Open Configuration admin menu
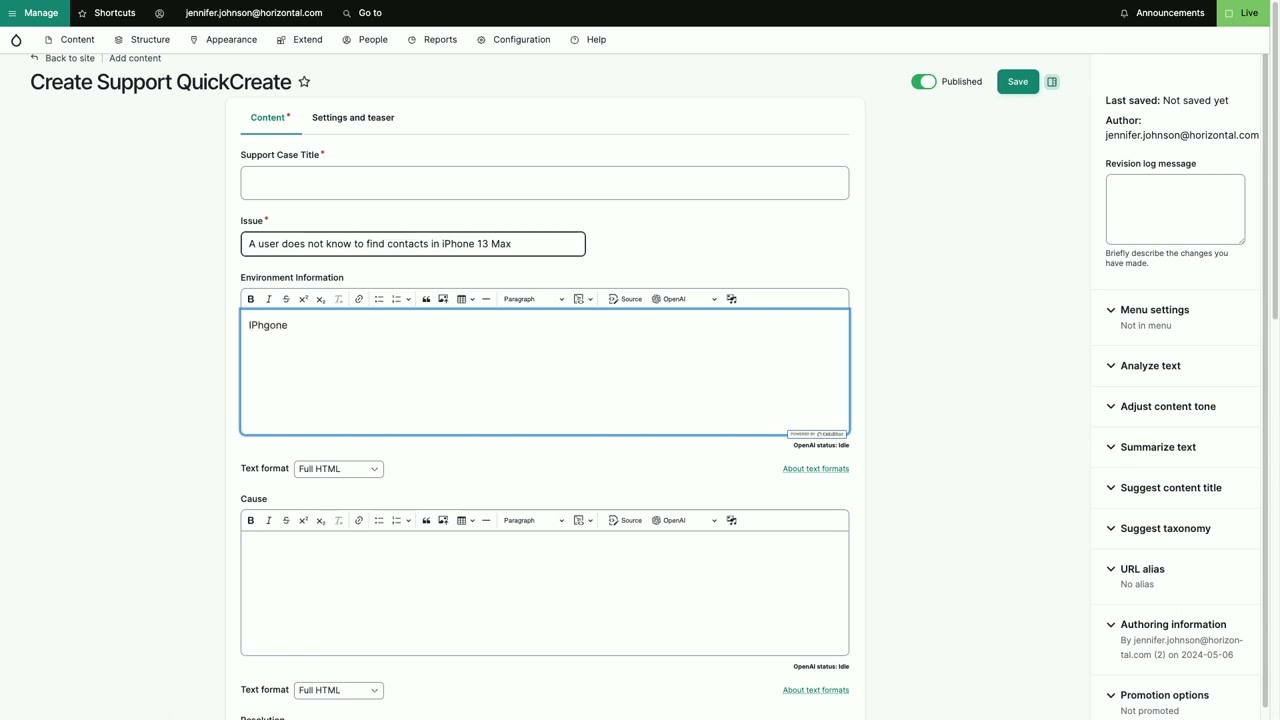1280x720 pixels. (x=513, y=40)
